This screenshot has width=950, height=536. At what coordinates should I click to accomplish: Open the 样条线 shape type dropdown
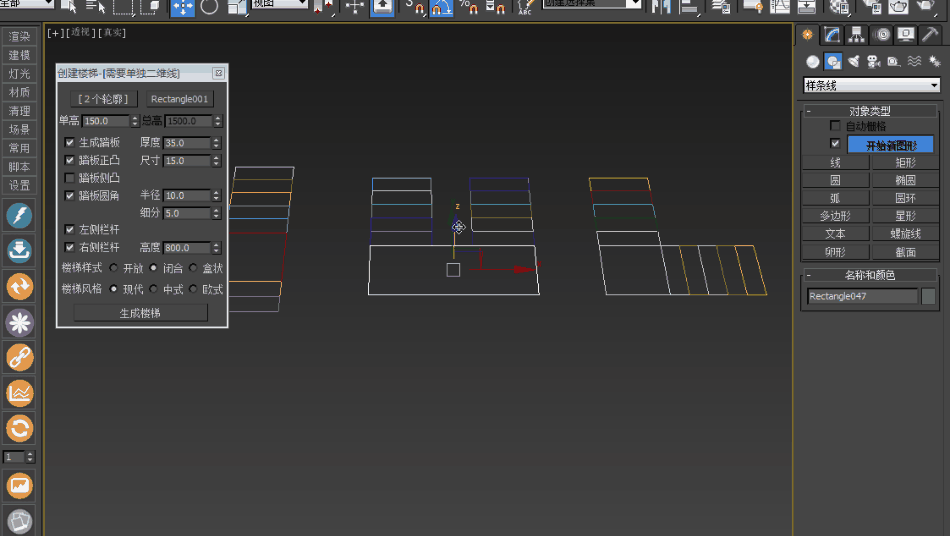pos(872,86)
